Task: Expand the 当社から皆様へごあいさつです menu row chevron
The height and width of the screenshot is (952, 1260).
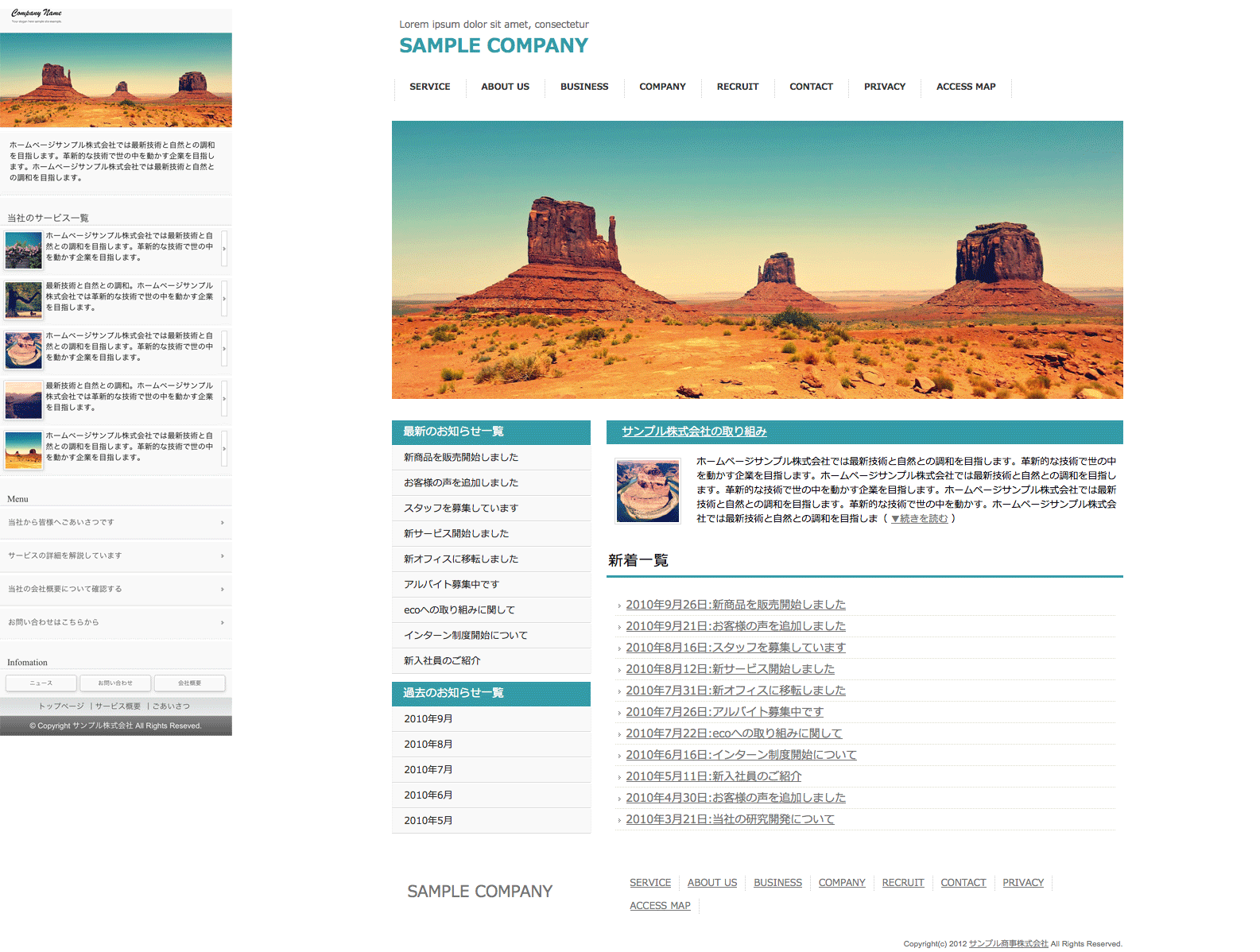Action: click(223, 523)
